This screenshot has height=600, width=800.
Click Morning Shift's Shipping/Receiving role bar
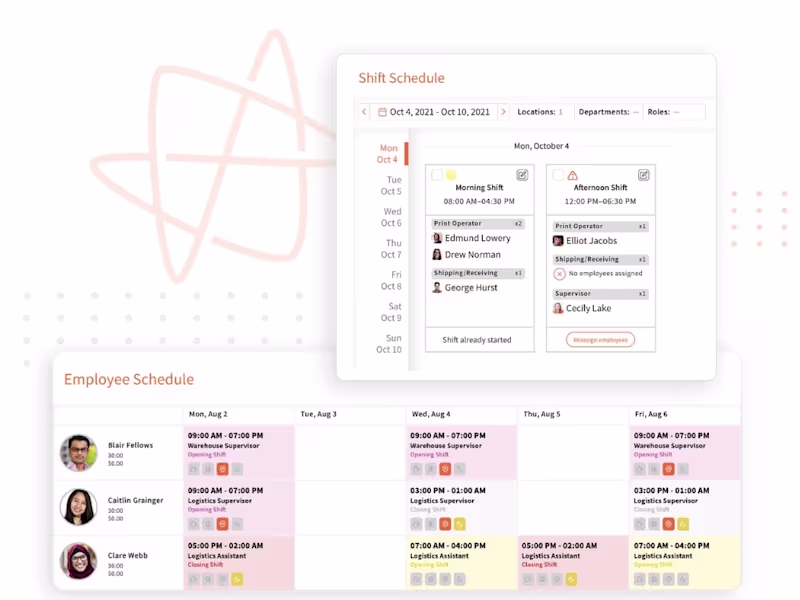(478, 273)
